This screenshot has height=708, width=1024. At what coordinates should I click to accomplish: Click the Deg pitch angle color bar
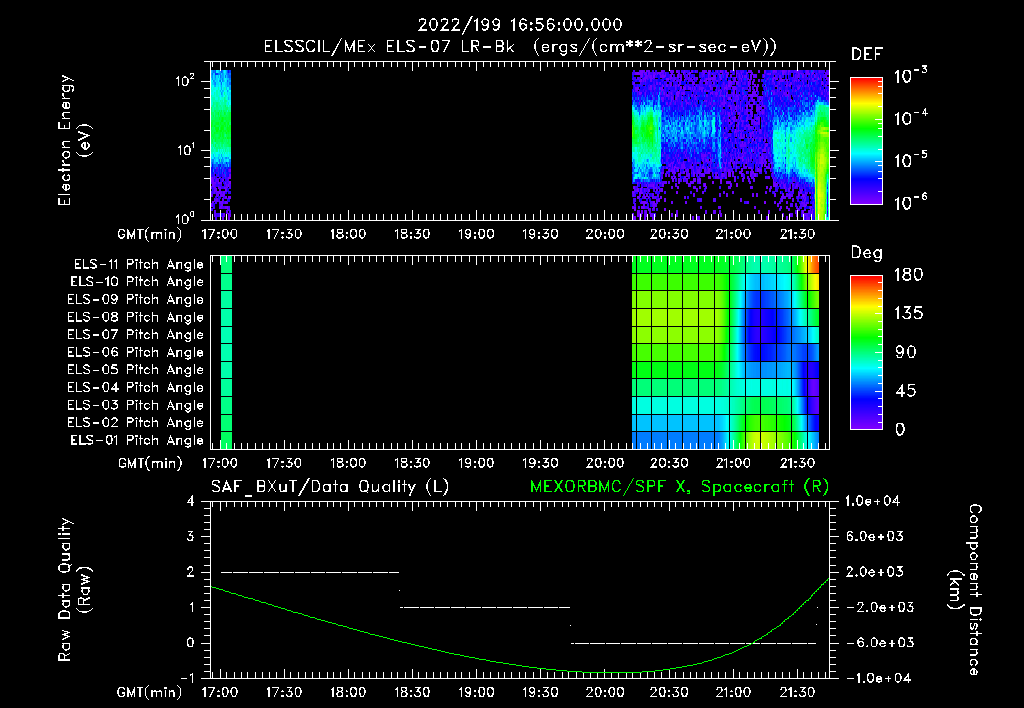866,352
